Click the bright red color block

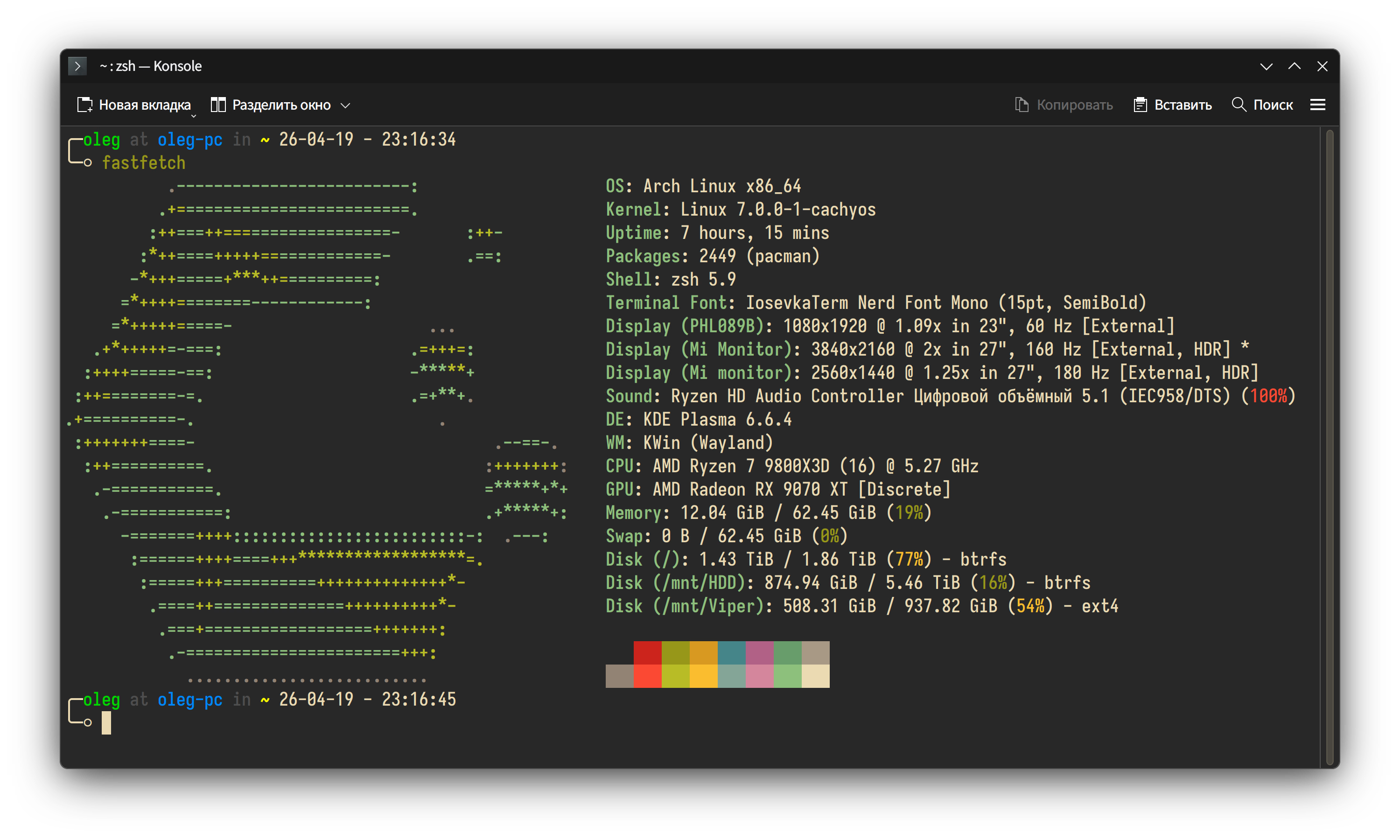pyautogui.click(x=647, y=676)
